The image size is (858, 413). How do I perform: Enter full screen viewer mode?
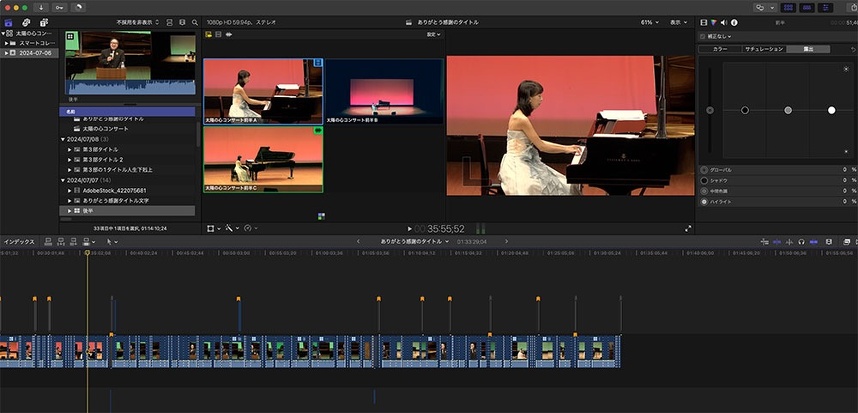688,229
